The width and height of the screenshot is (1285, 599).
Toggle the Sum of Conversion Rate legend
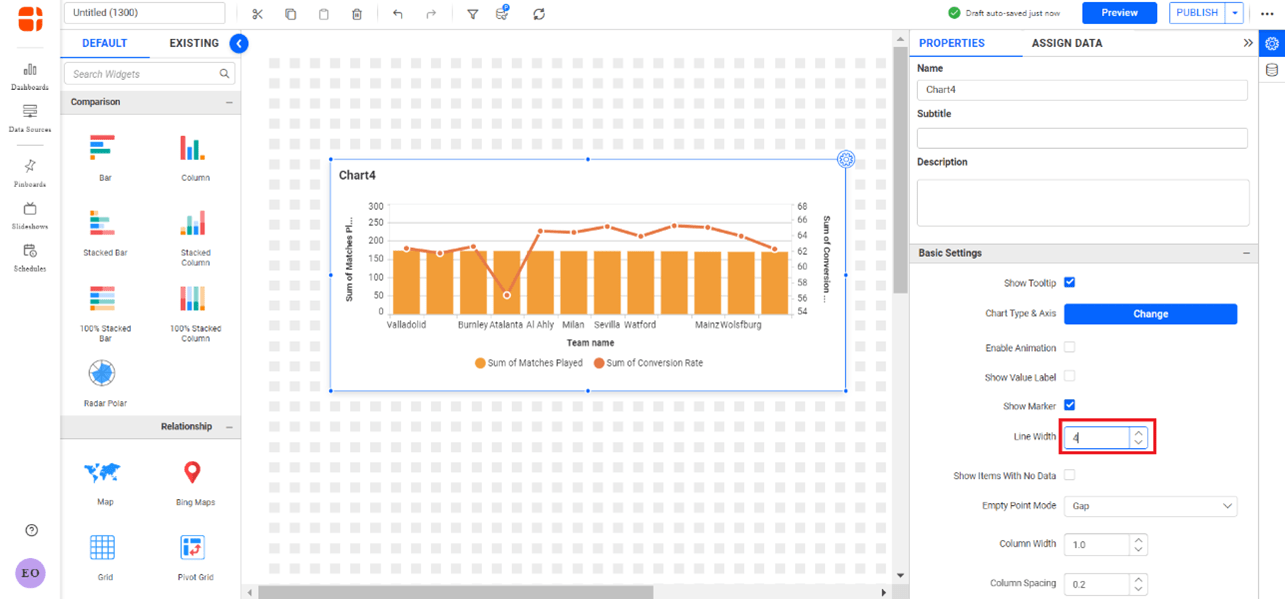click(648, 363)
